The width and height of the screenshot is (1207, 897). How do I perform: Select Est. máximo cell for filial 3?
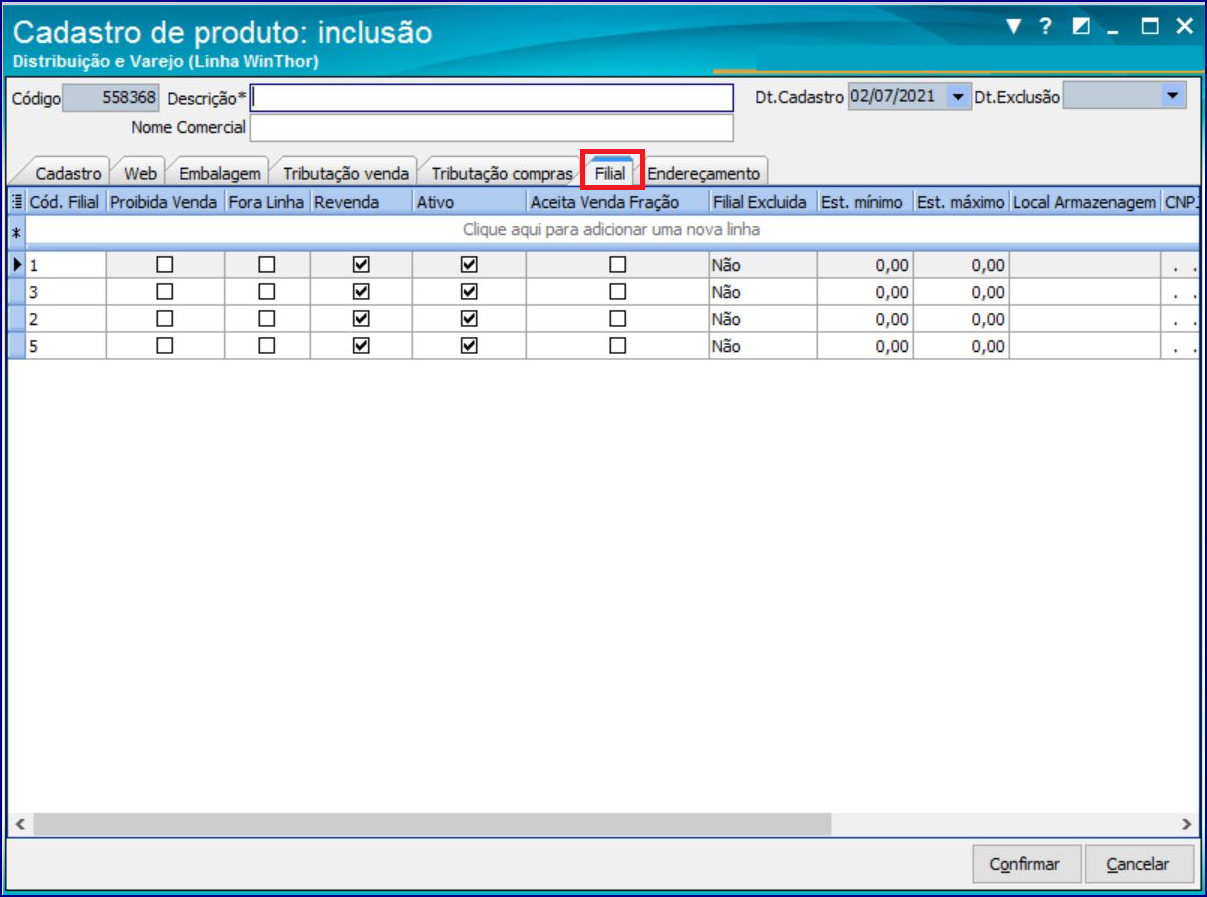pyautogui.click(x=961, y=292)
